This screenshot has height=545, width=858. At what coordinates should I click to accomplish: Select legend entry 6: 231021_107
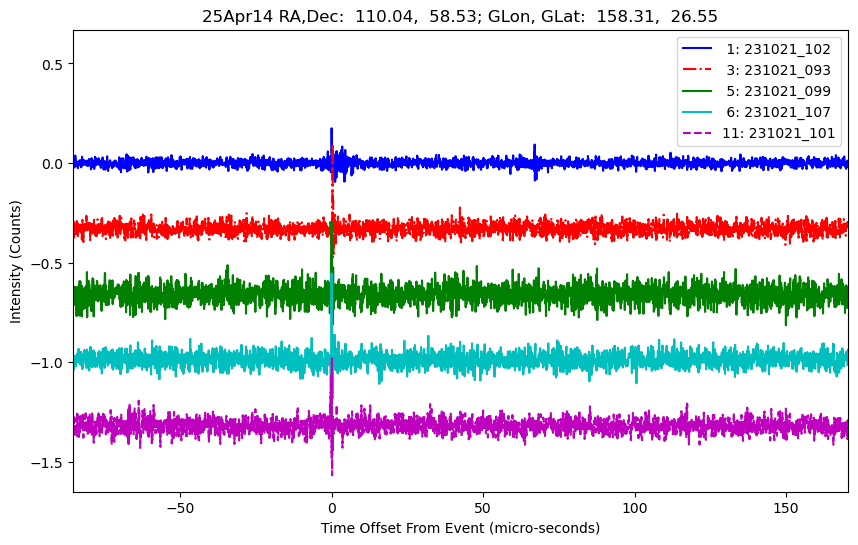(x=778, y=112)
